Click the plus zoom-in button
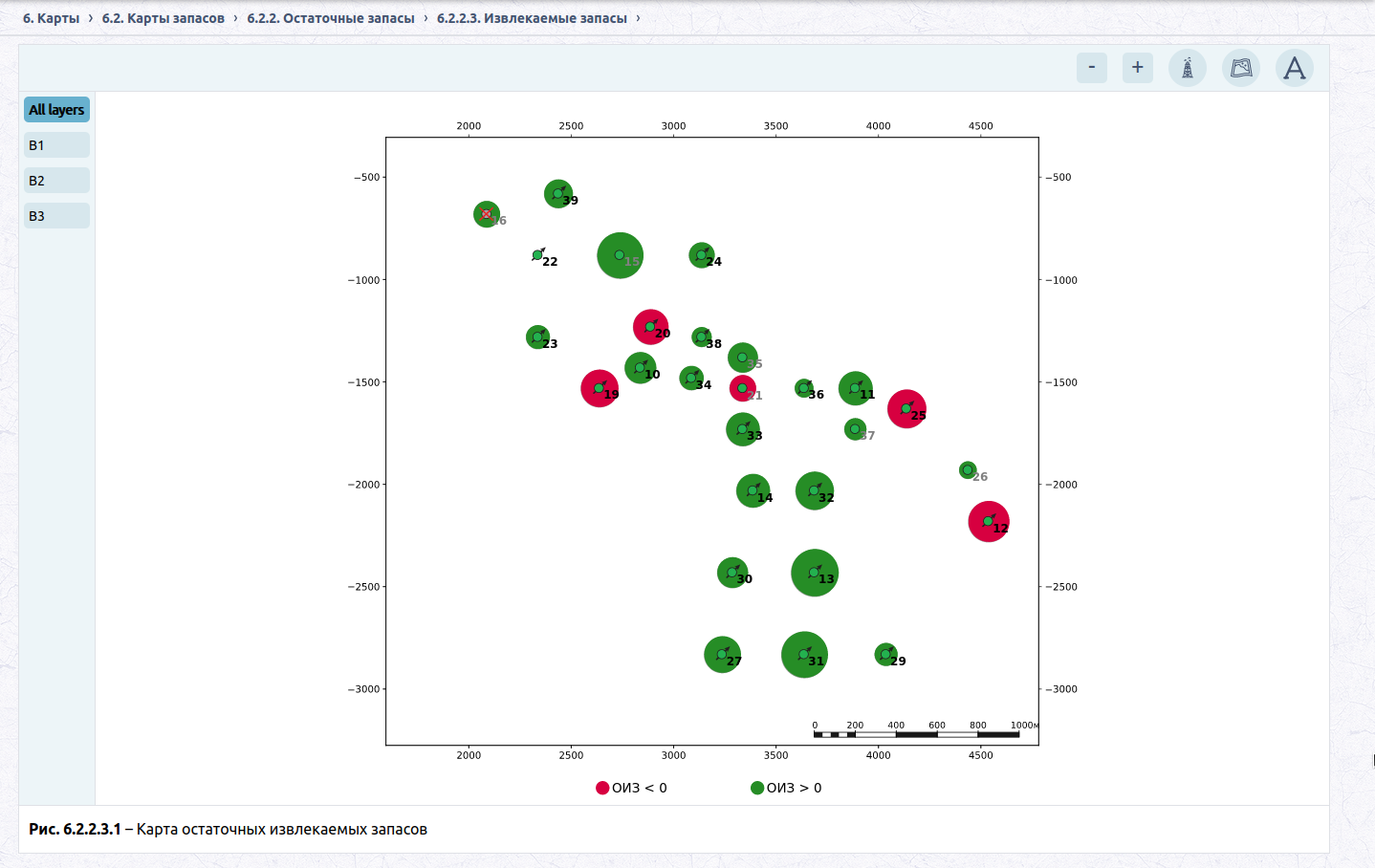1375x868 pixels. coord(1138,68)
